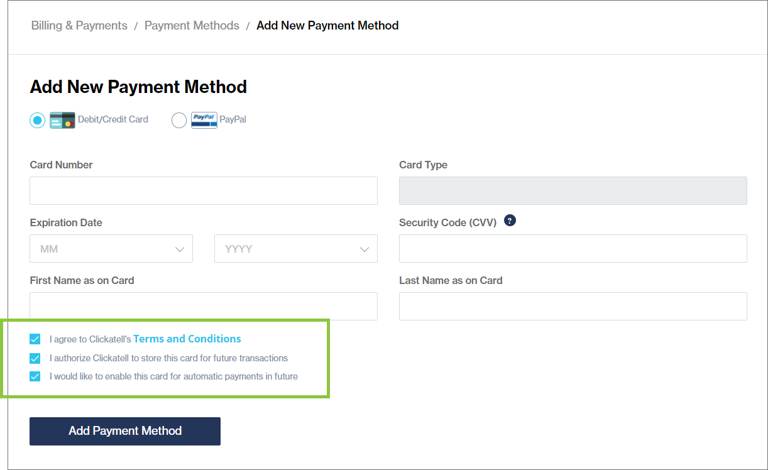Click the Security Code (CVV) field
Image resolution: width=768 pixels, height=470 pixels.
point(572,249)
